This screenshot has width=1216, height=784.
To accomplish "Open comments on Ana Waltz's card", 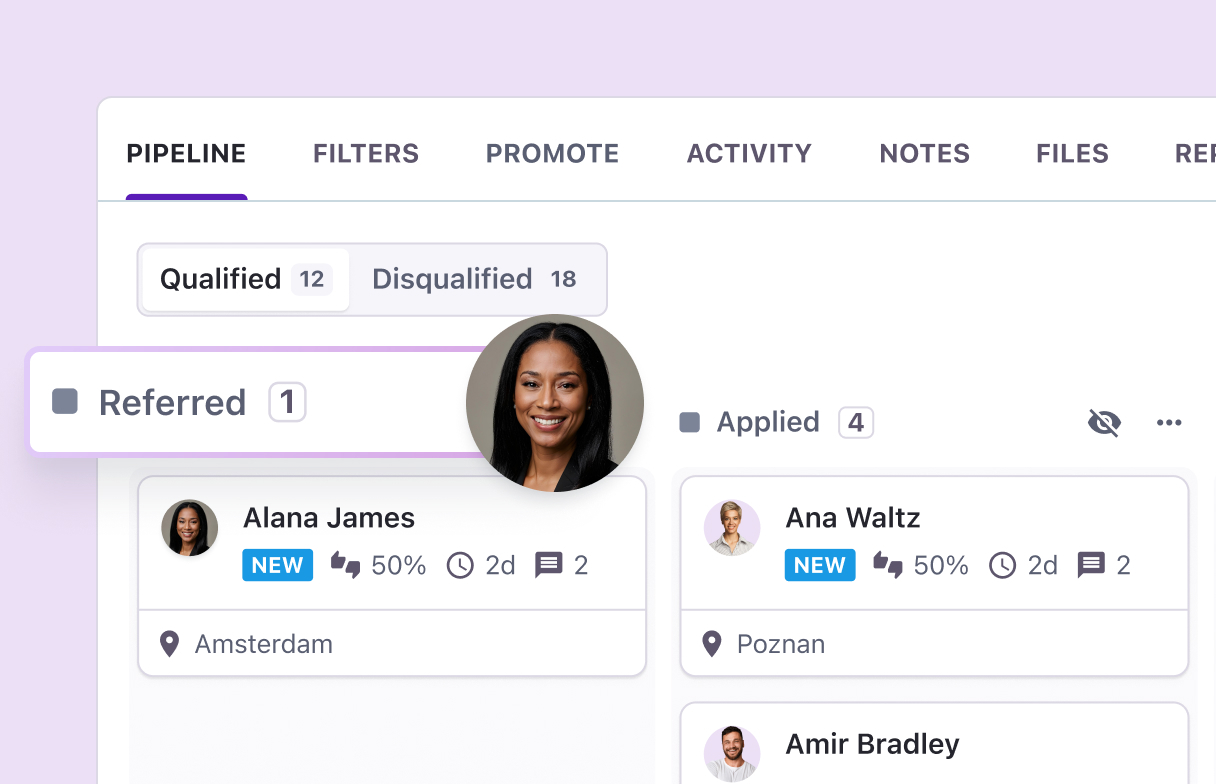I will pyautogui.click(x=1094, y=565).
